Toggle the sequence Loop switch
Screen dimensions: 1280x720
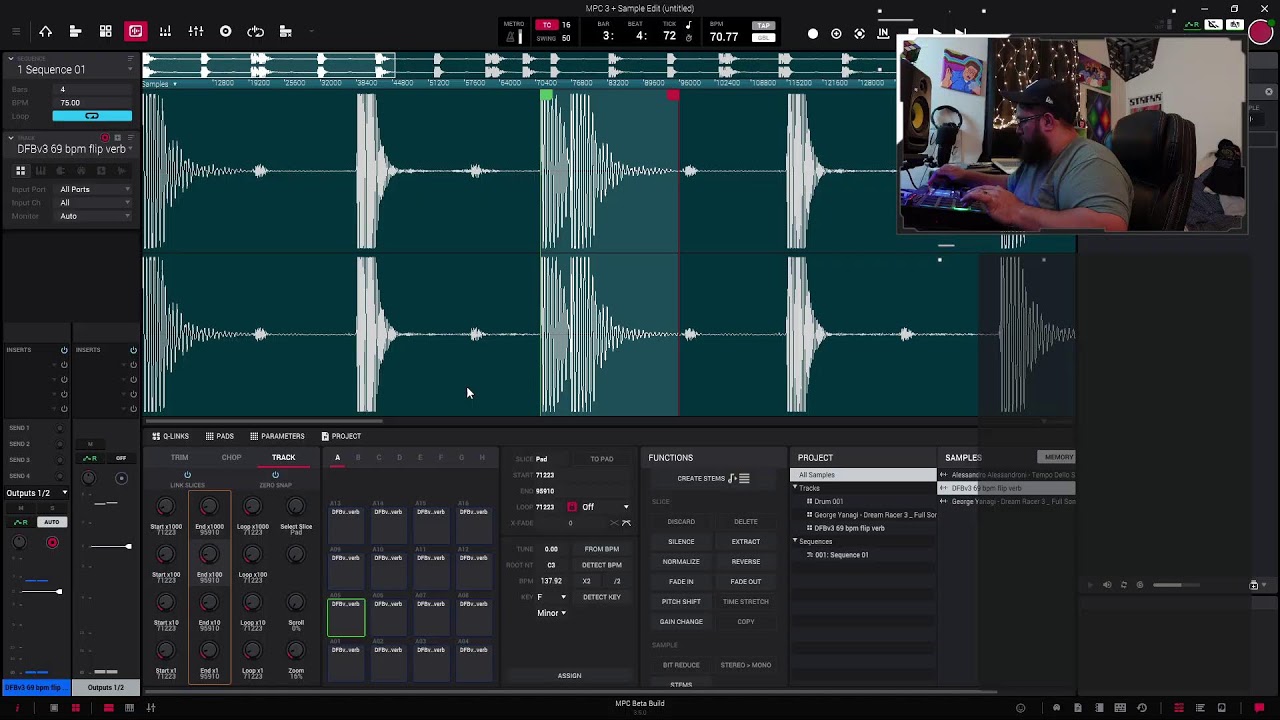point(92,116)
